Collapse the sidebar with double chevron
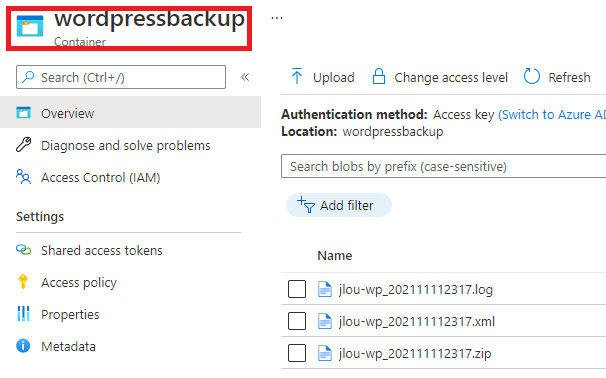The width and height of the screenshot is (606, 378). 245,77
